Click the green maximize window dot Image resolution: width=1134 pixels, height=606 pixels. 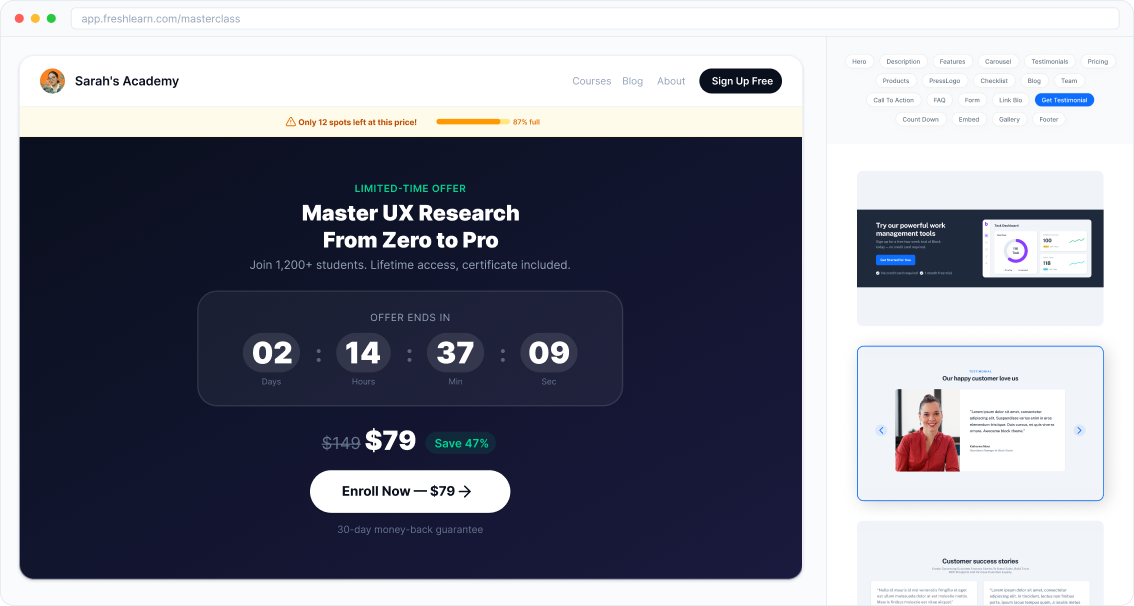click(51, 19)
